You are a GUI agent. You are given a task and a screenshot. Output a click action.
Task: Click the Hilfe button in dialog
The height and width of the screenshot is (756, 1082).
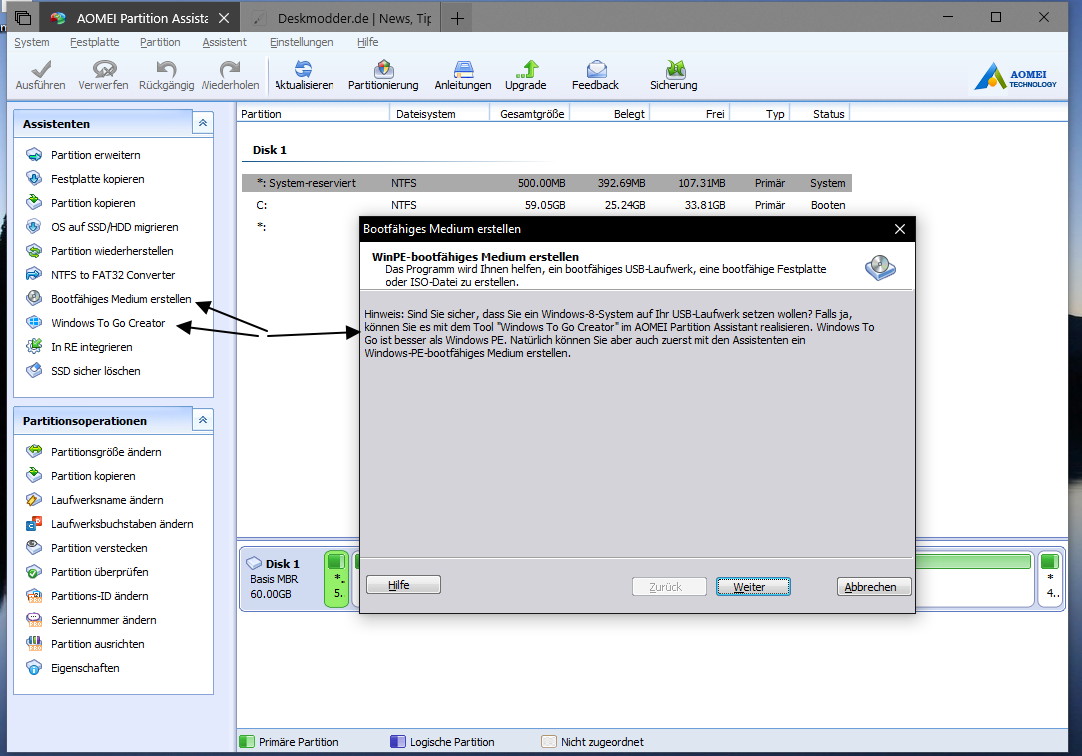pyautogui.click(x=404, y=585)
